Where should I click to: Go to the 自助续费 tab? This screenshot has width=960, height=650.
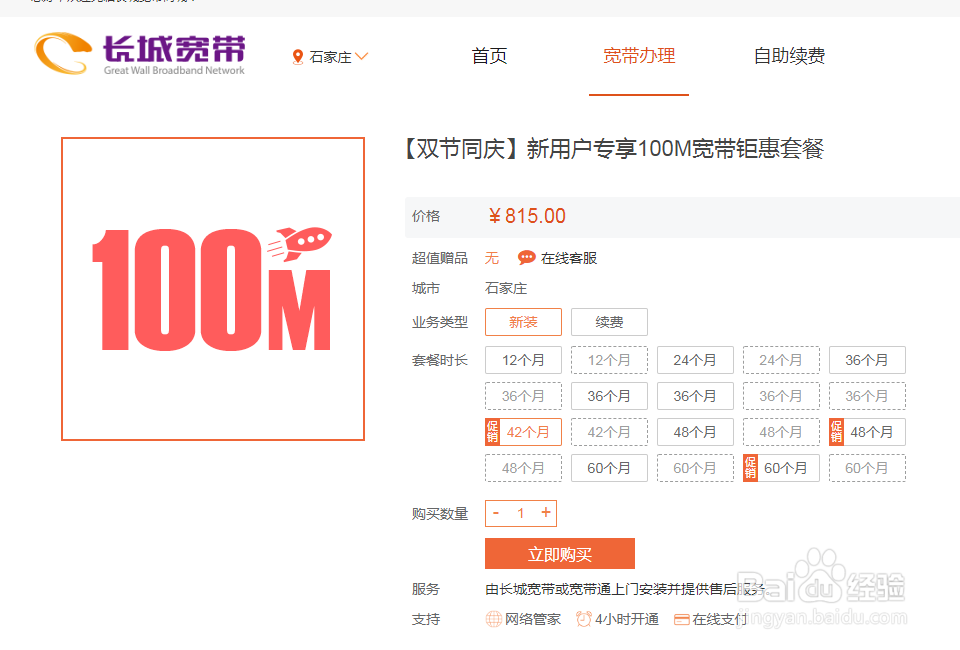pyautogui.click(x=789, y=56)
